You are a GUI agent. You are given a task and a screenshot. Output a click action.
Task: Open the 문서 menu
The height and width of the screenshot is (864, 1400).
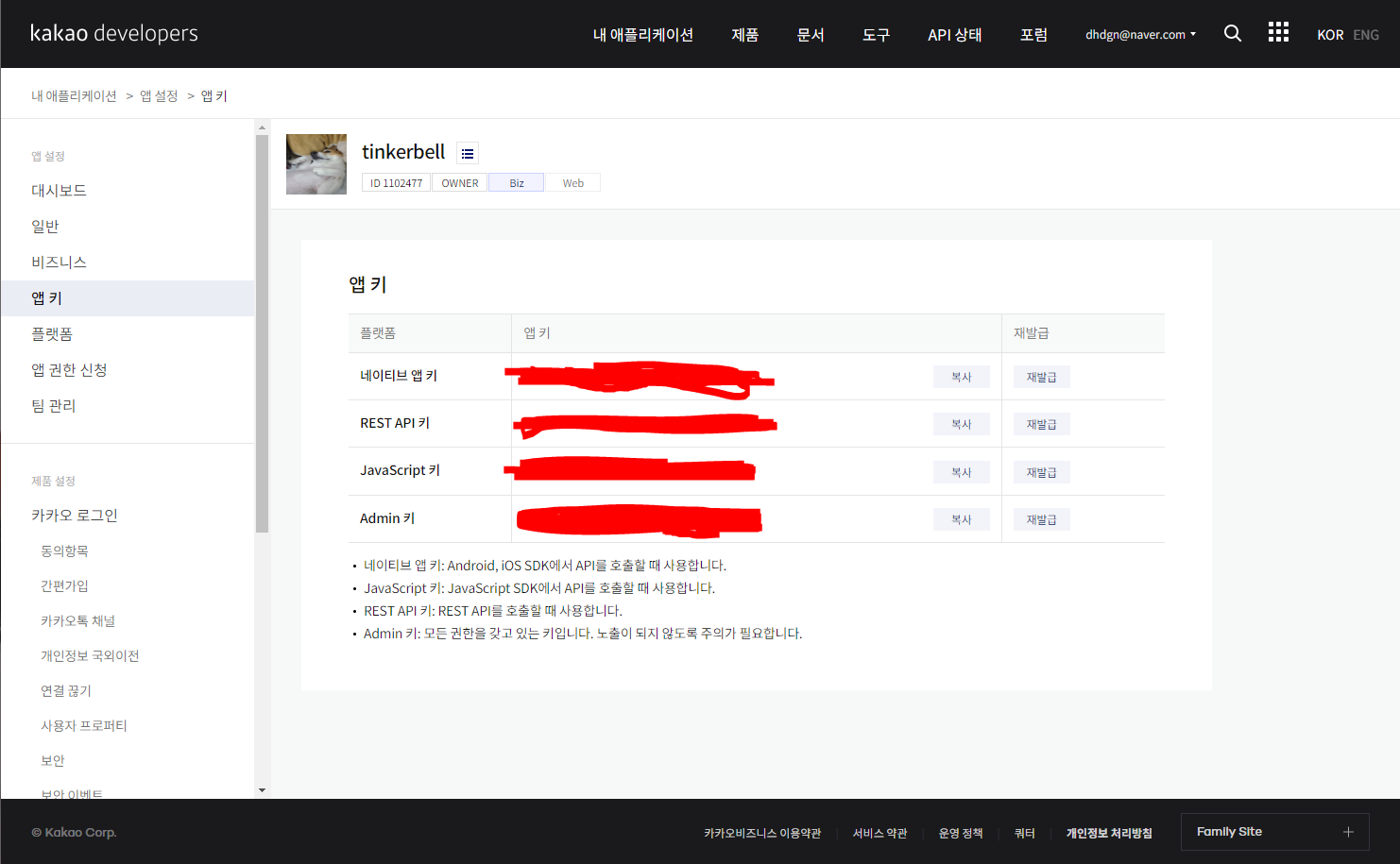811,34
